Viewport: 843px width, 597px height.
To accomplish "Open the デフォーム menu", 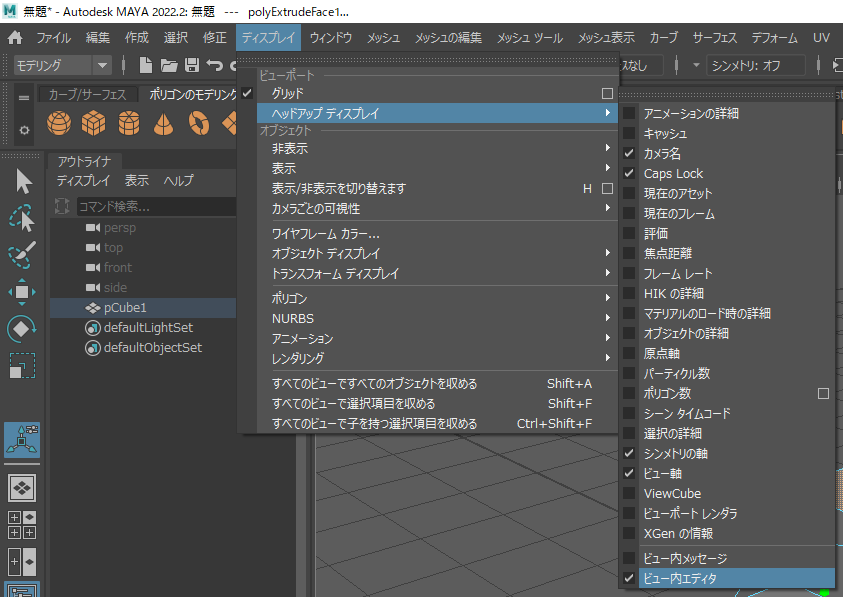I will tap(774, 38).
